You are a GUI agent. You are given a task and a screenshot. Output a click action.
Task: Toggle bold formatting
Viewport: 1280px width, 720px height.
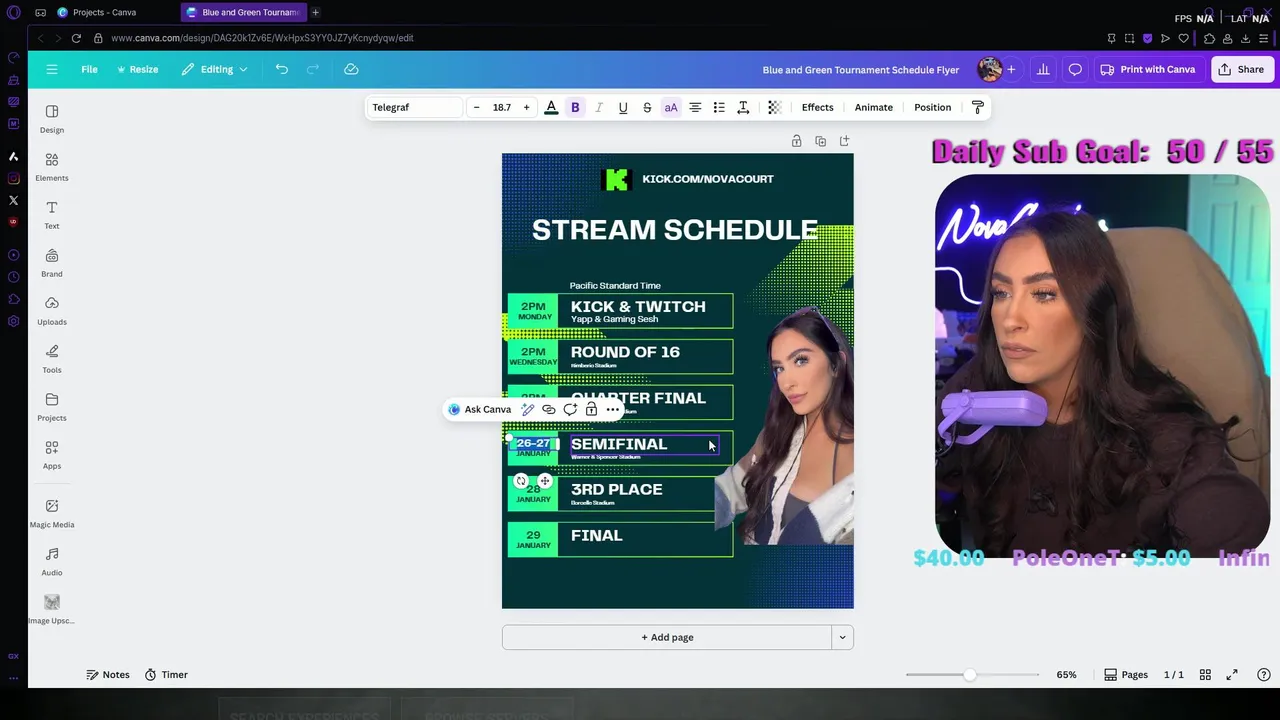(575, 107)
